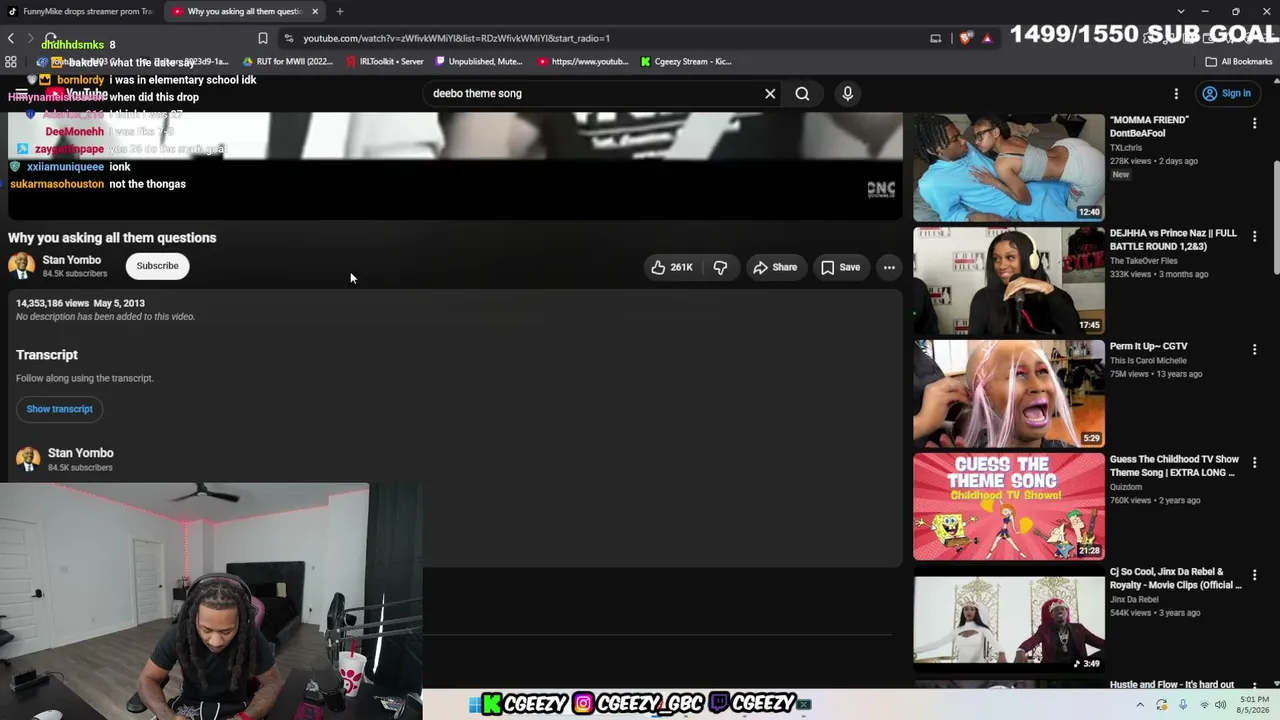
Task: Open Stan Yombo channel name in description
Action: 80,453
